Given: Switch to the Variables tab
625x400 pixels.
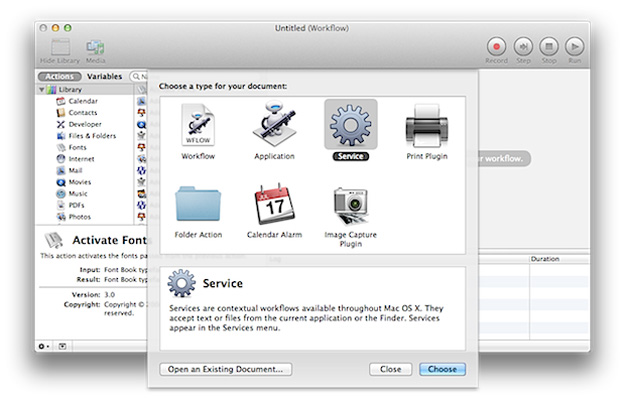Looking at the screenshot, I should coord(104,76).
